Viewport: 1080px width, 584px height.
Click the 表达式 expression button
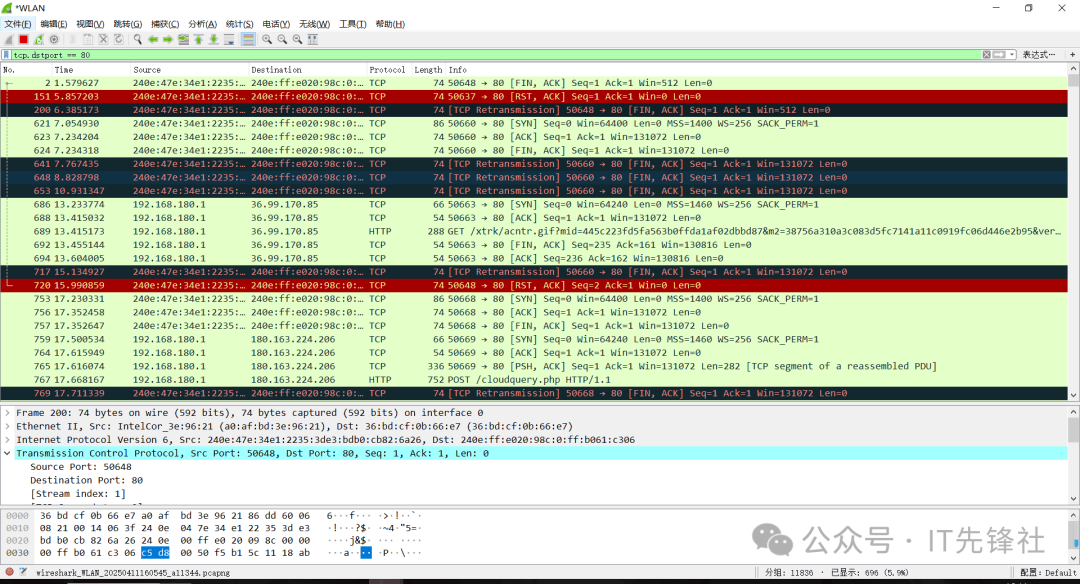pos(1037,55)
